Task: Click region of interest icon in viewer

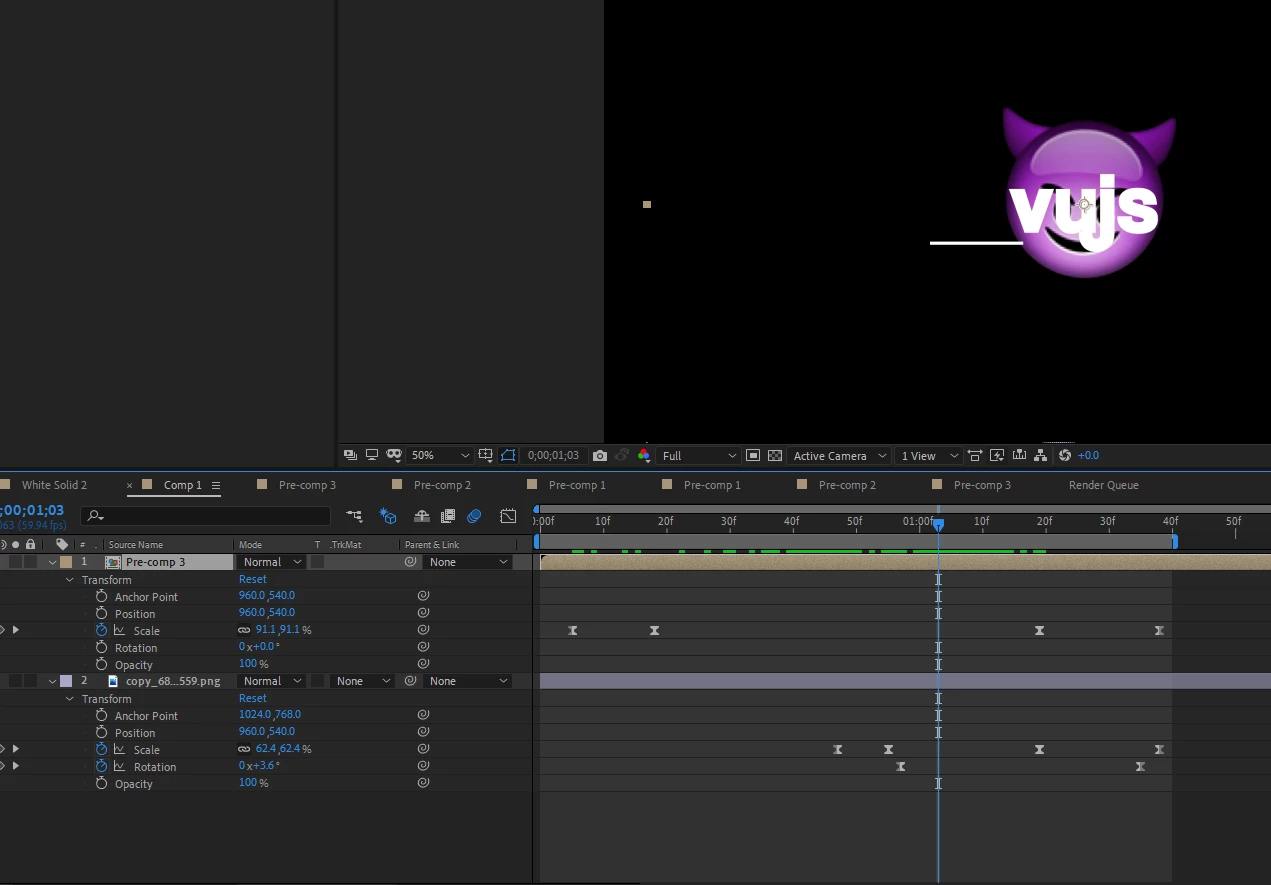Action: click(x=753, y=455)
